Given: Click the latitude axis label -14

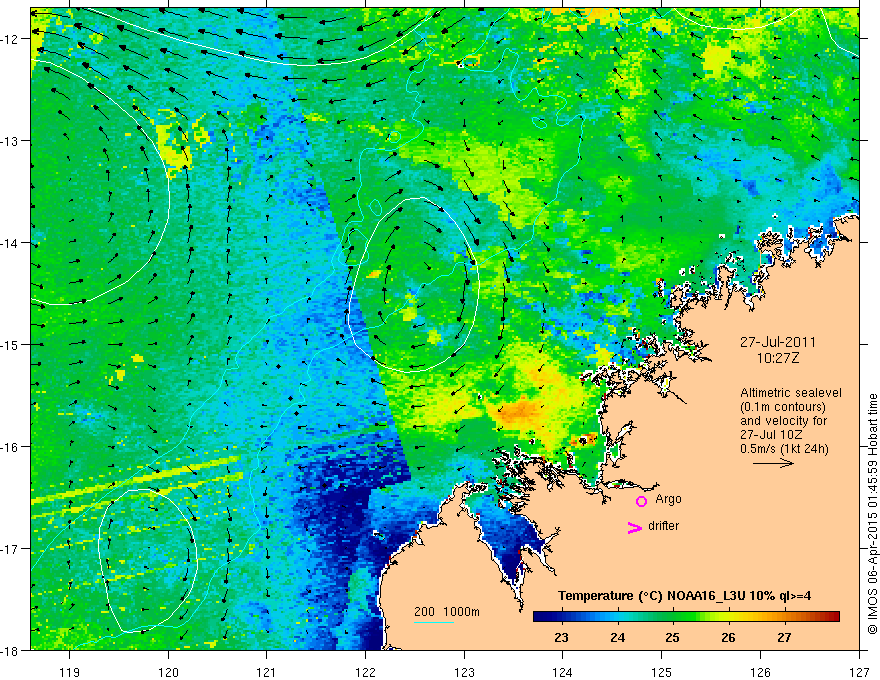Looking at the screenshot, I should click(x=9, y=243).
